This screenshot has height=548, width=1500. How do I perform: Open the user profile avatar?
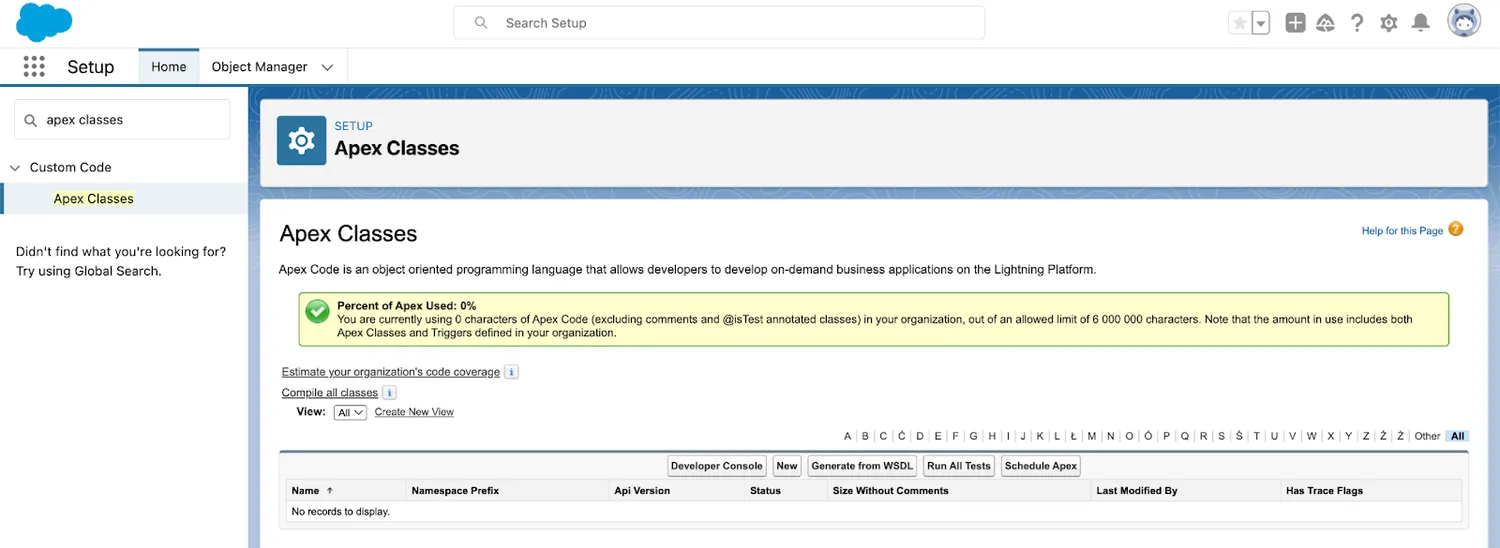click(1464, 21)
